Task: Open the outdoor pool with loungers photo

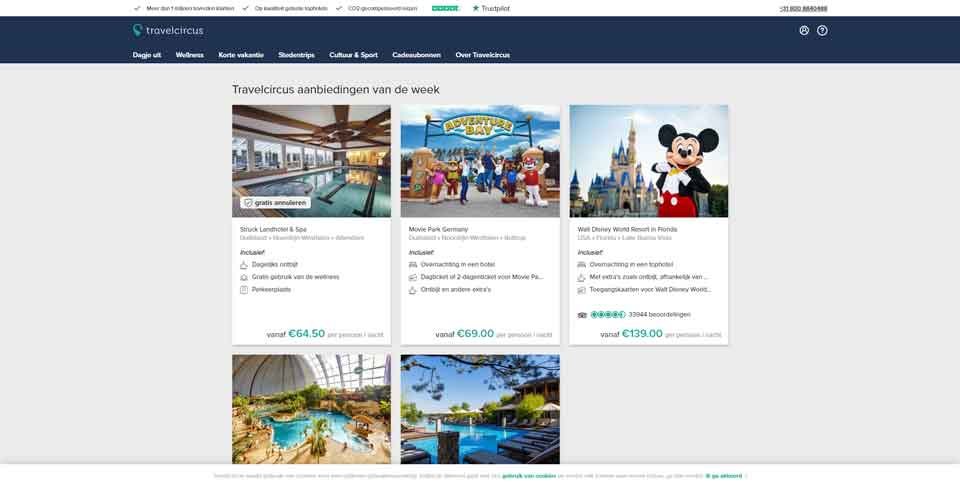Action: pyautogui.click(x=480, y=409)
